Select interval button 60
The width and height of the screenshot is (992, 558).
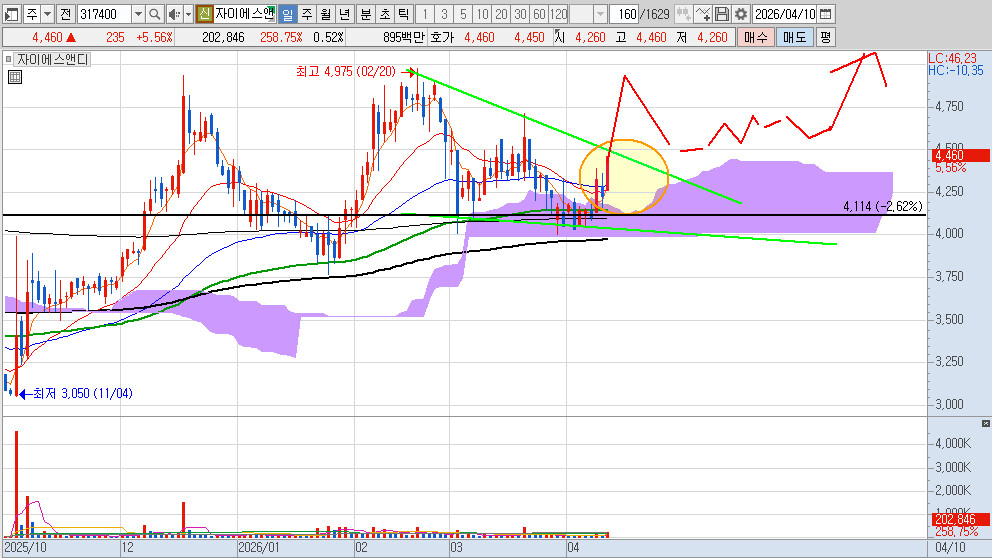coord(539,13)
